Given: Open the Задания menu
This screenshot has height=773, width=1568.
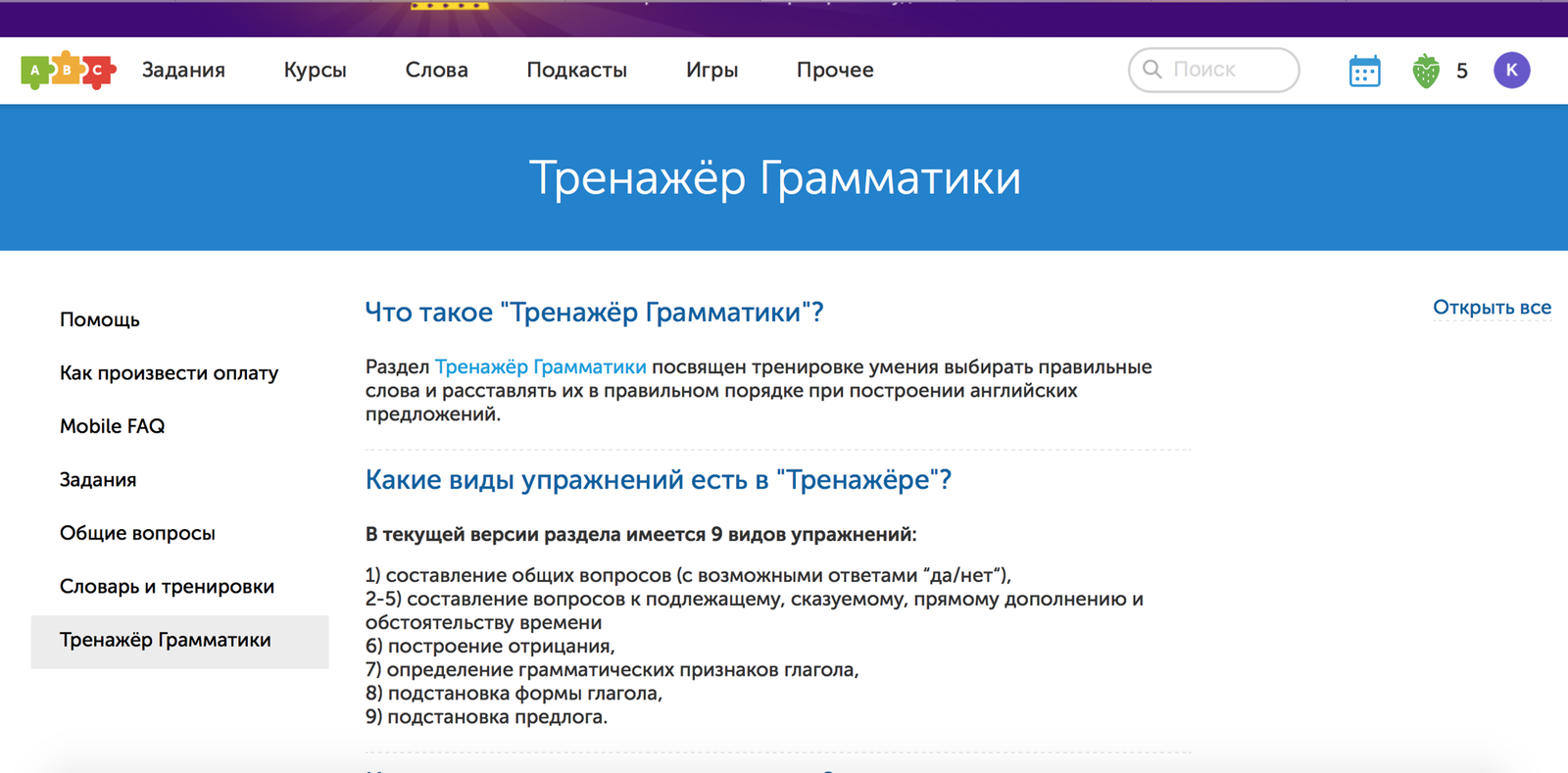Looking at the screenshot, I should pyautogui.click(x=183, y=70).
